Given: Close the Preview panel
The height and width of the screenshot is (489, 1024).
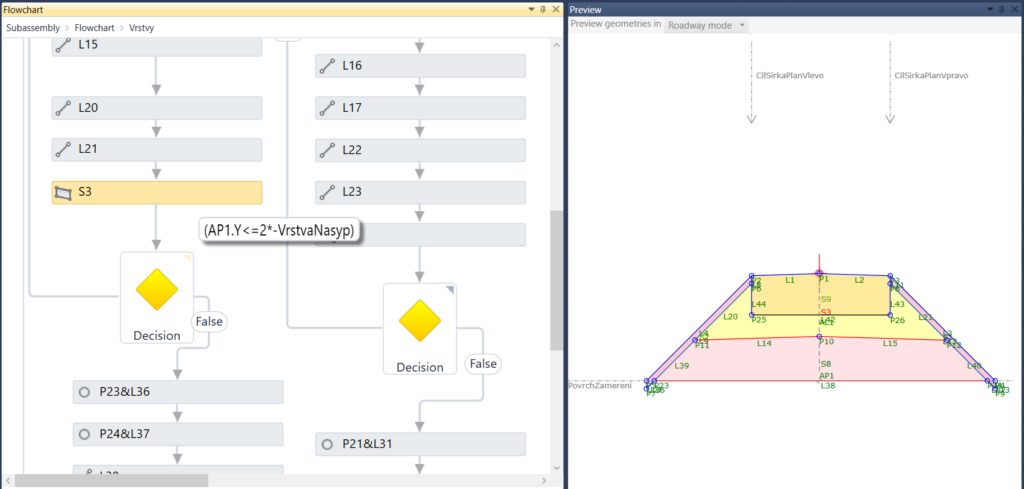Looking at the screenshot, I should pyautogui.click(x=1016, y=9).
